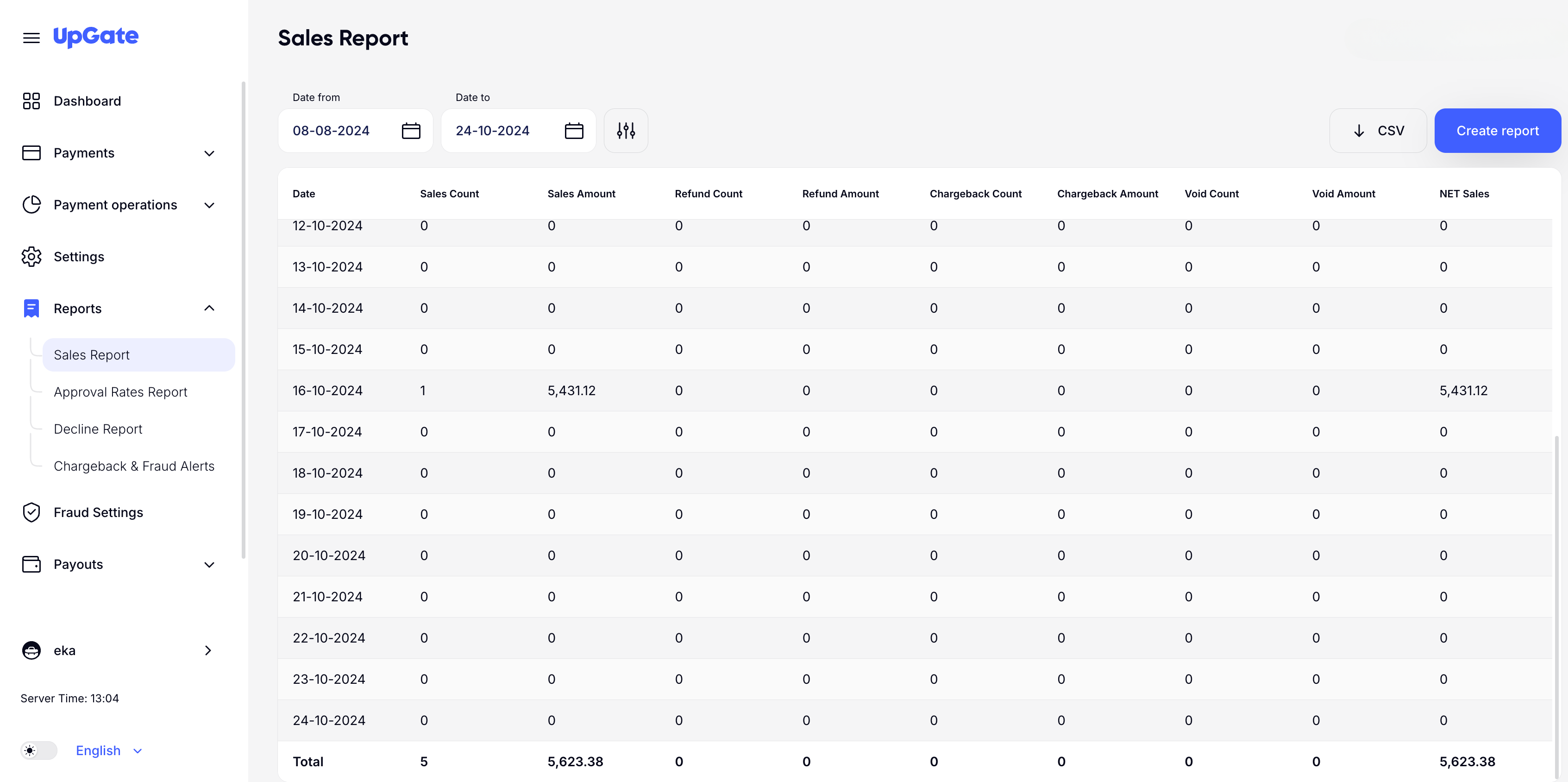1568x782 pixels.
Task: Open the Payouts dropdown
Action: pyautogui.click(x=209, y=564)
